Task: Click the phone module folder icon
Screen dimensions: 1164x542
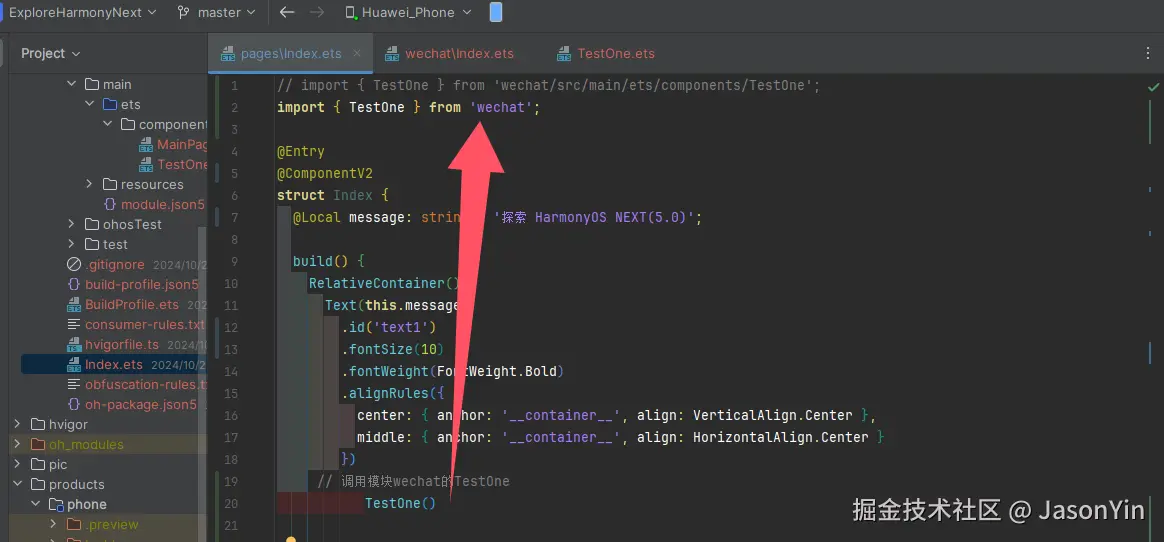Action: point(56,505)
